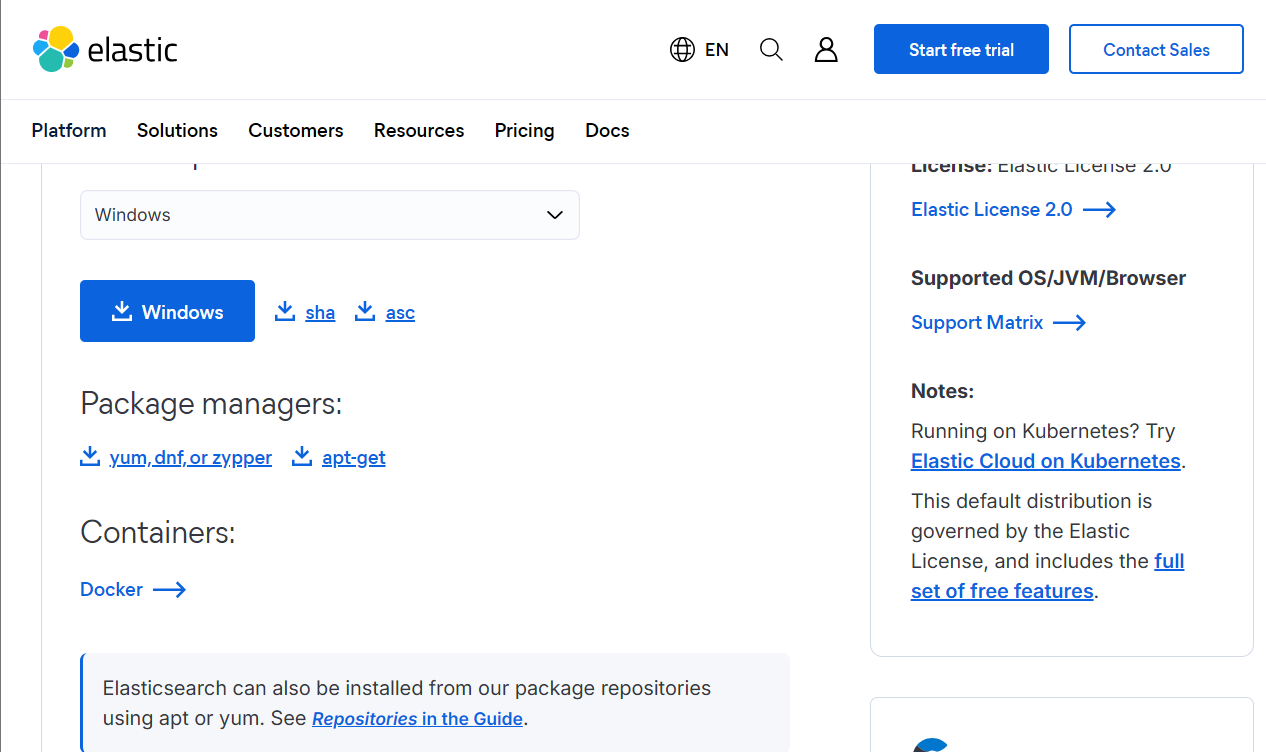The height and width of the screenshot is (752, 1266).
Task: Click Supported OS/JVM/Browser heading
Action: (1048, 278)
